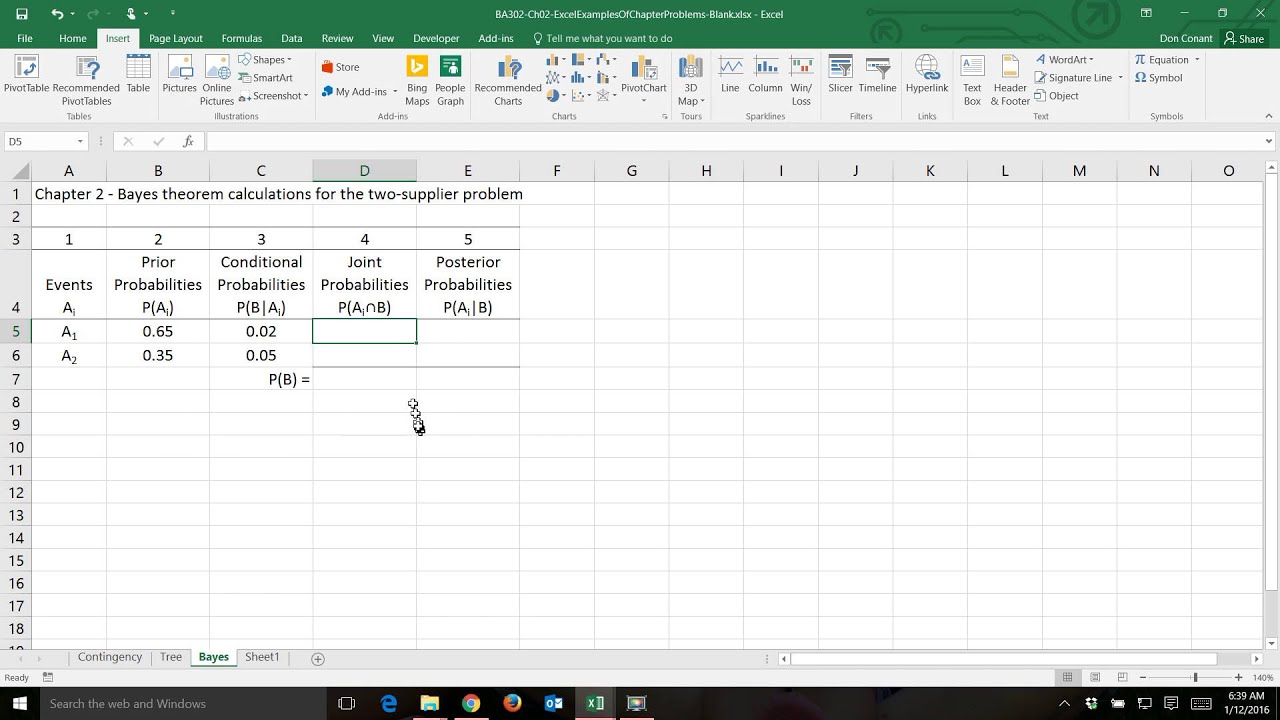Collapse the ribbon with the arrow
Image resolution: width=1280 pixels, height=720 pixels.
click(x=1269, y=118)
